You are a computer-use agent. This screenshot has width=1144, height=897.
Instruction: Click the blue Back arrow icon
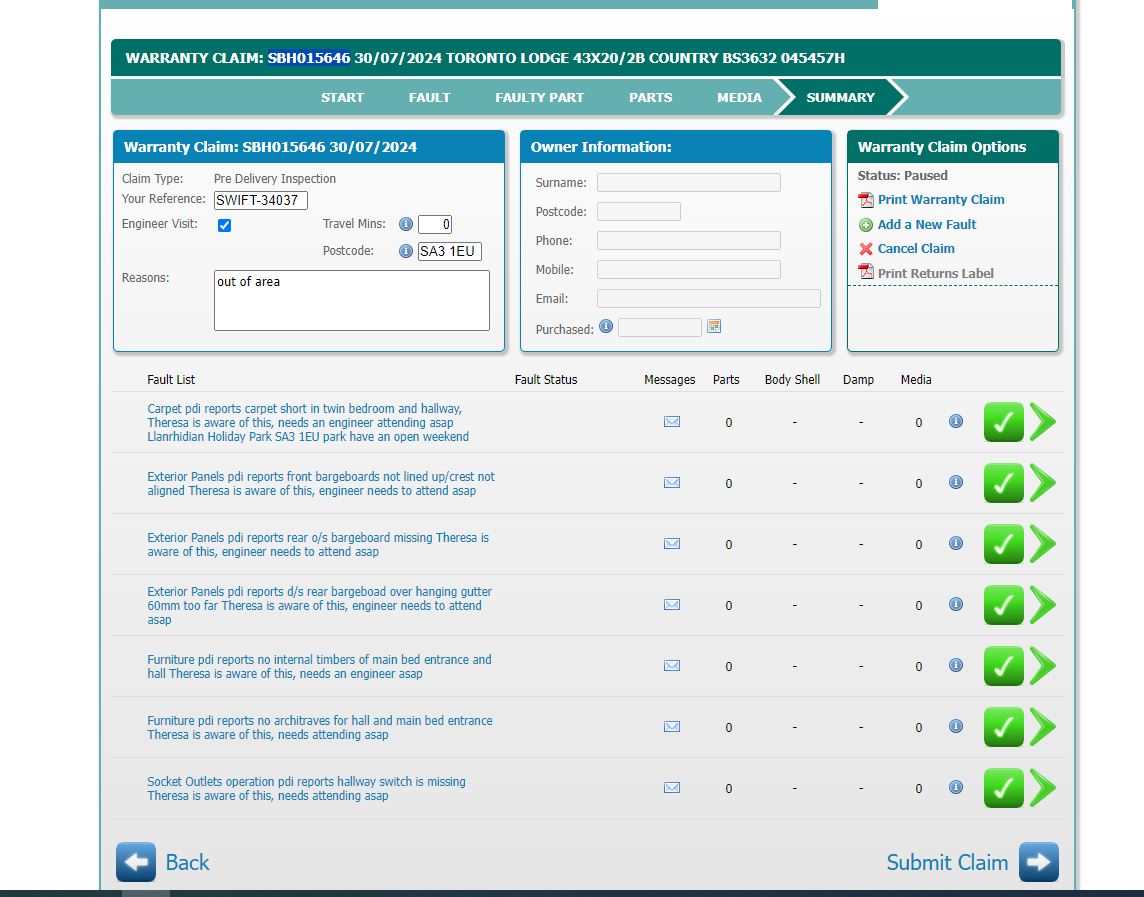(136, 862)
